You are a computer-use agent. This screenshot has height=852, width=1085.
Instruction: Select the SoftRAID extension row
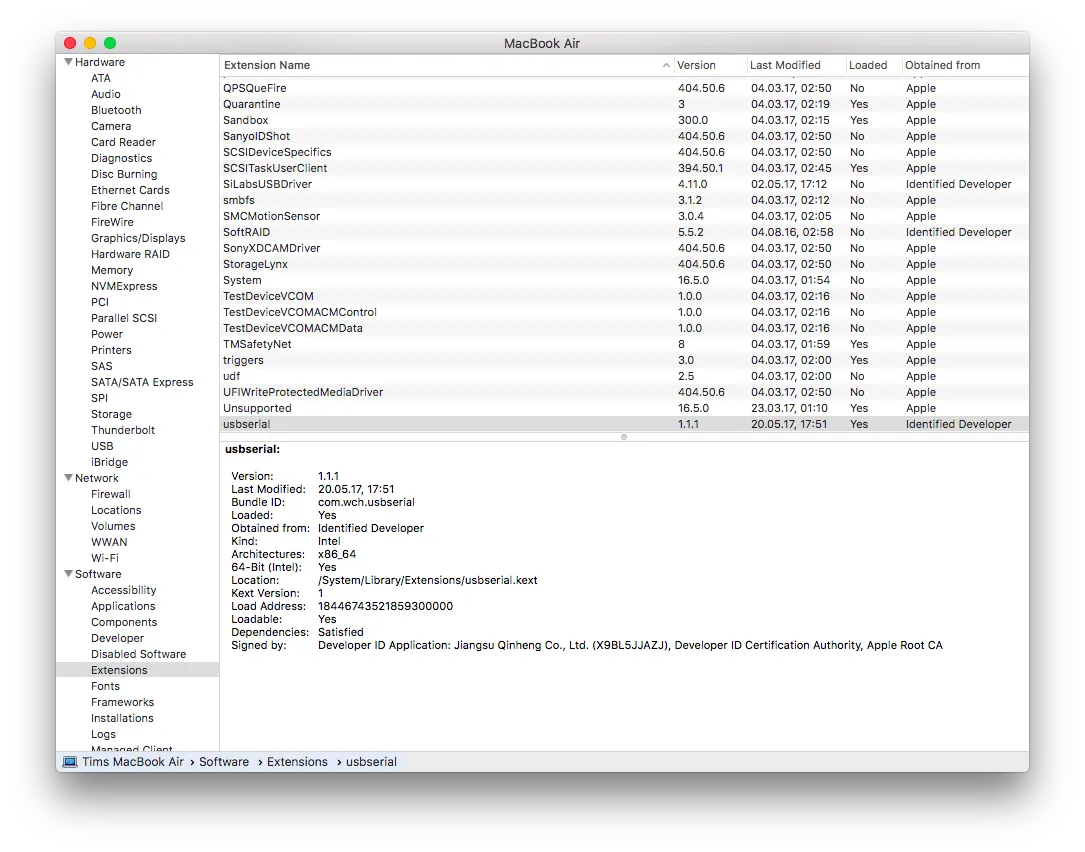pos(624,232)
